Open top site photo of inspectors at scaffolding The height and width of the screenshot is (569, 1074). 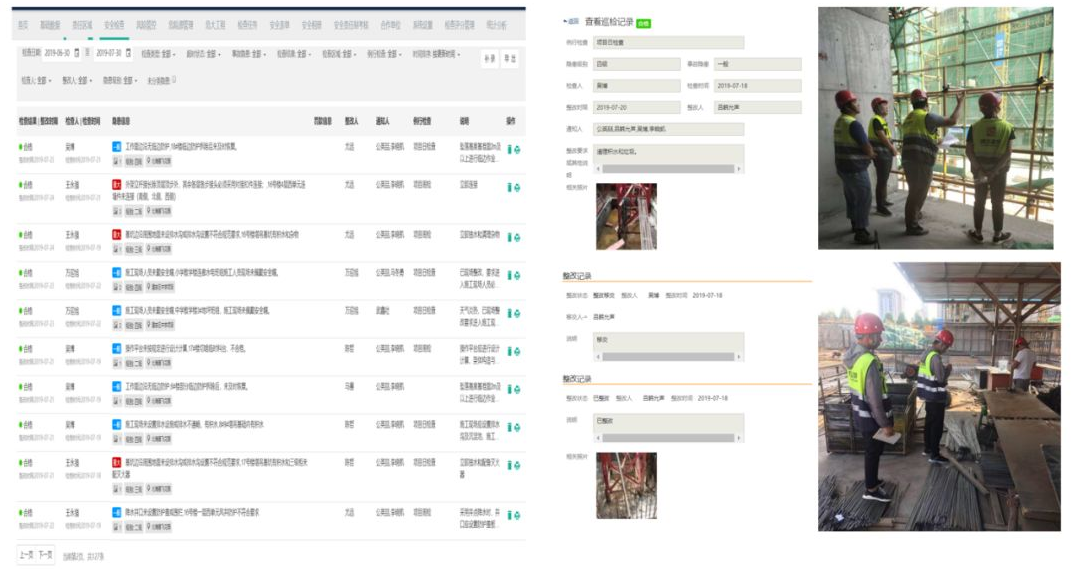click(936, 128)
